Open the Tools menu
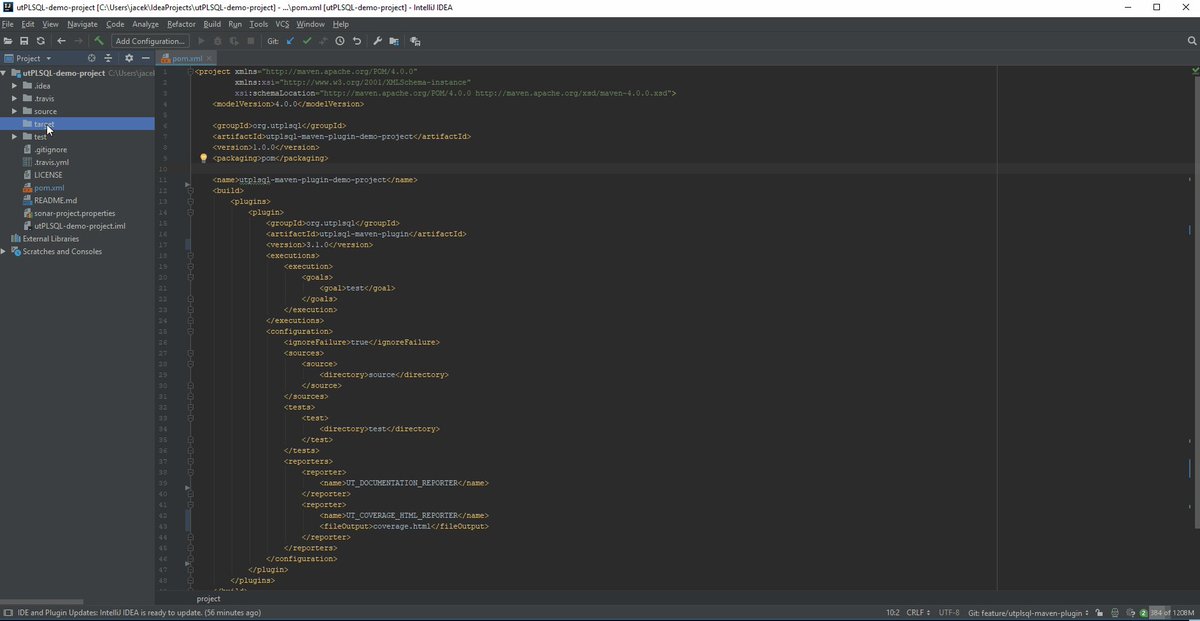The image size is (1200, 621). (258, 23)
